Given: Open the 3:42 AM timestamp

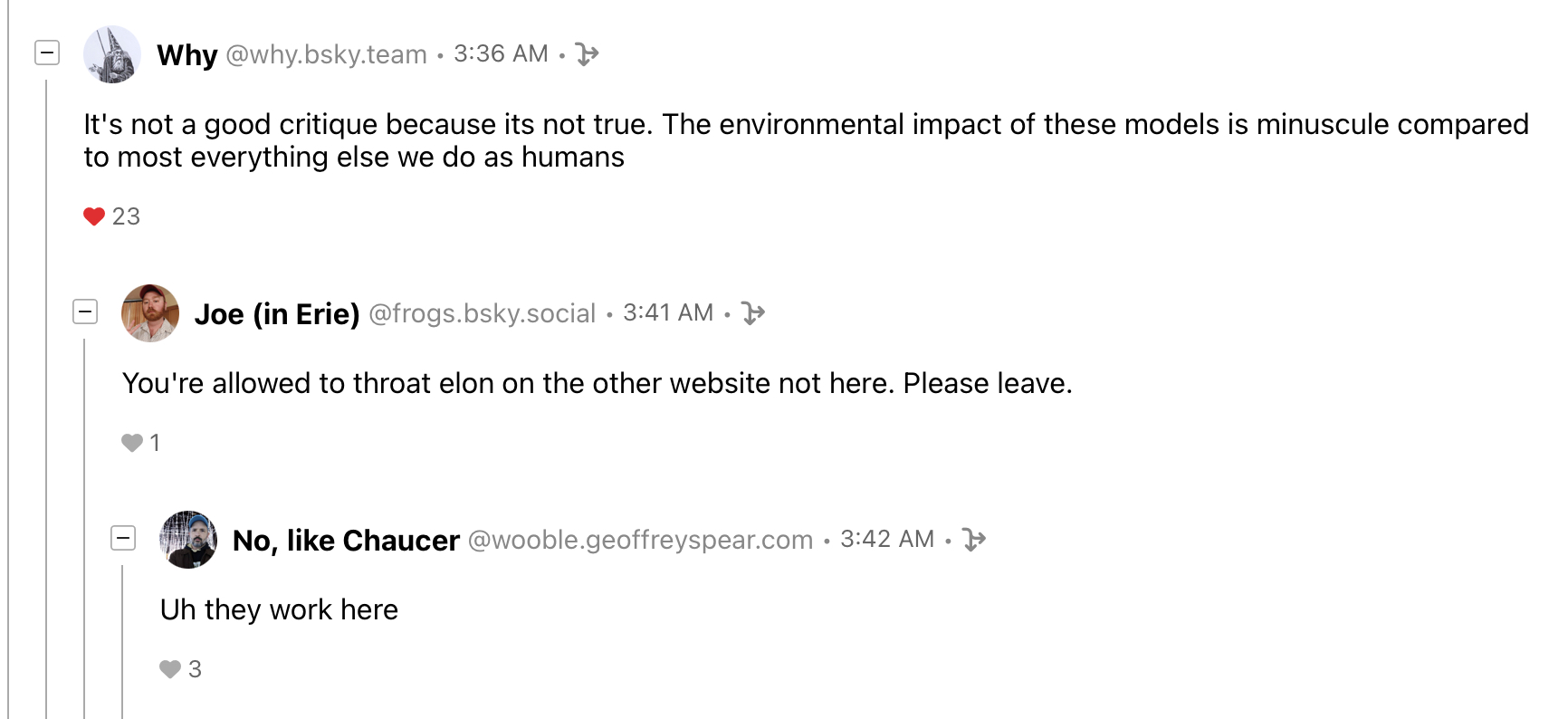Looking at the screenshot, I should (887, 540).
